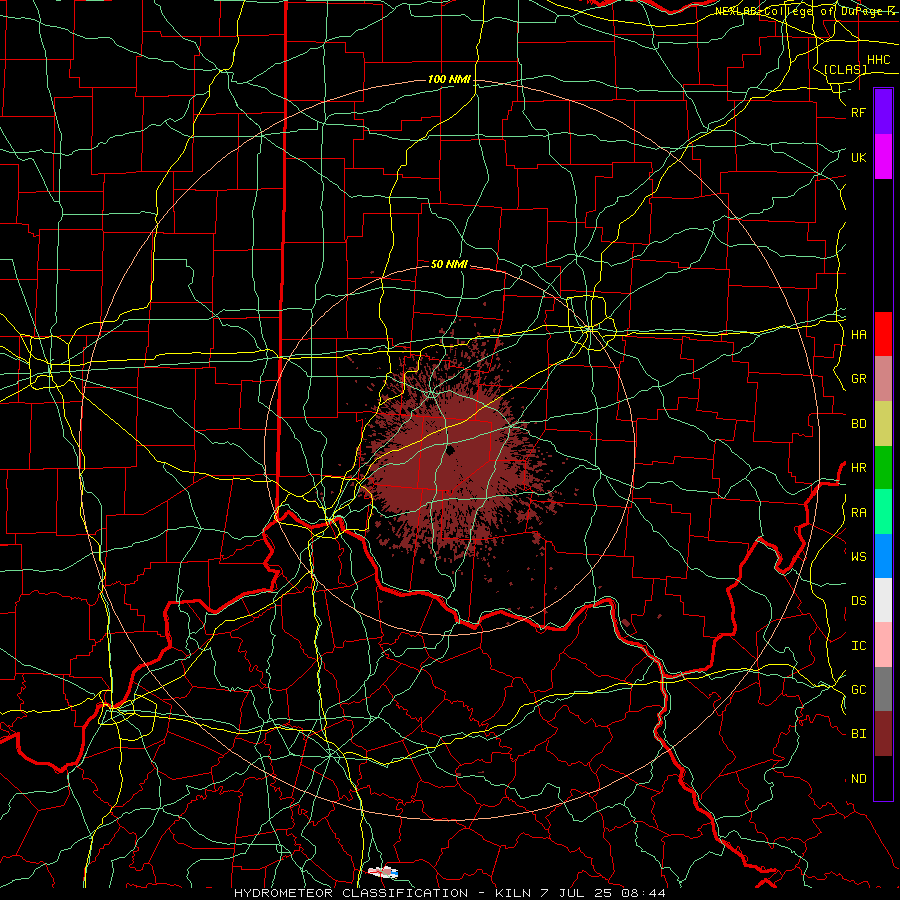Click the "KILN" radar site identifier

point(511,893)
